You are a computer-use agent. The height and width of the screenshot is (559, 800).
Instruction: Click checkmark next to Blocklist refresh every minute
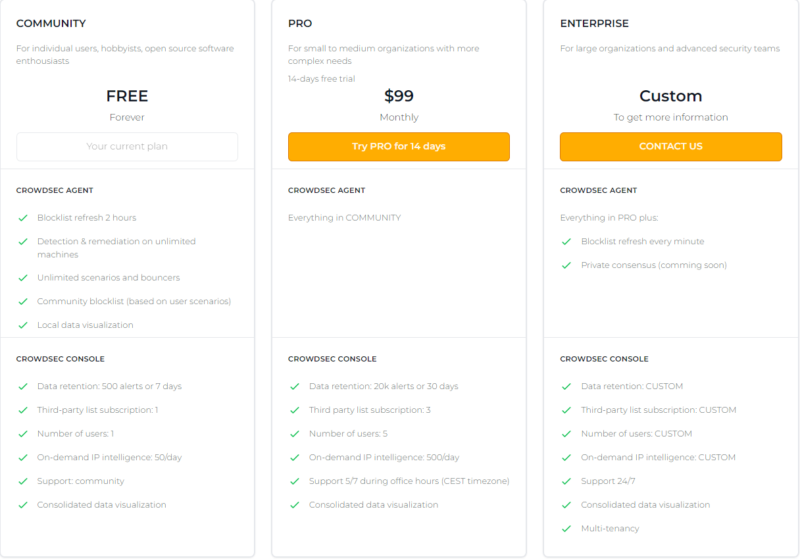click(x=566, y=241)
